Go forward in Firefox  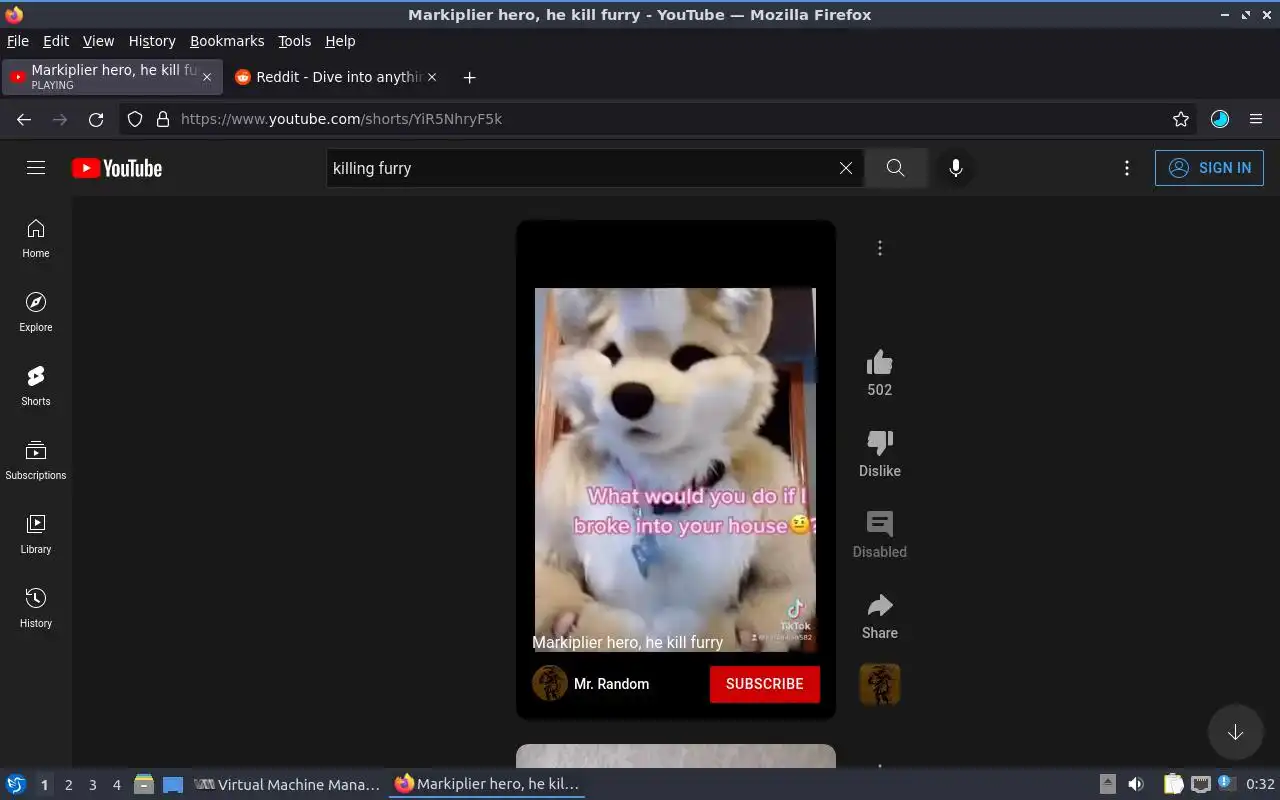coord(60,119)
